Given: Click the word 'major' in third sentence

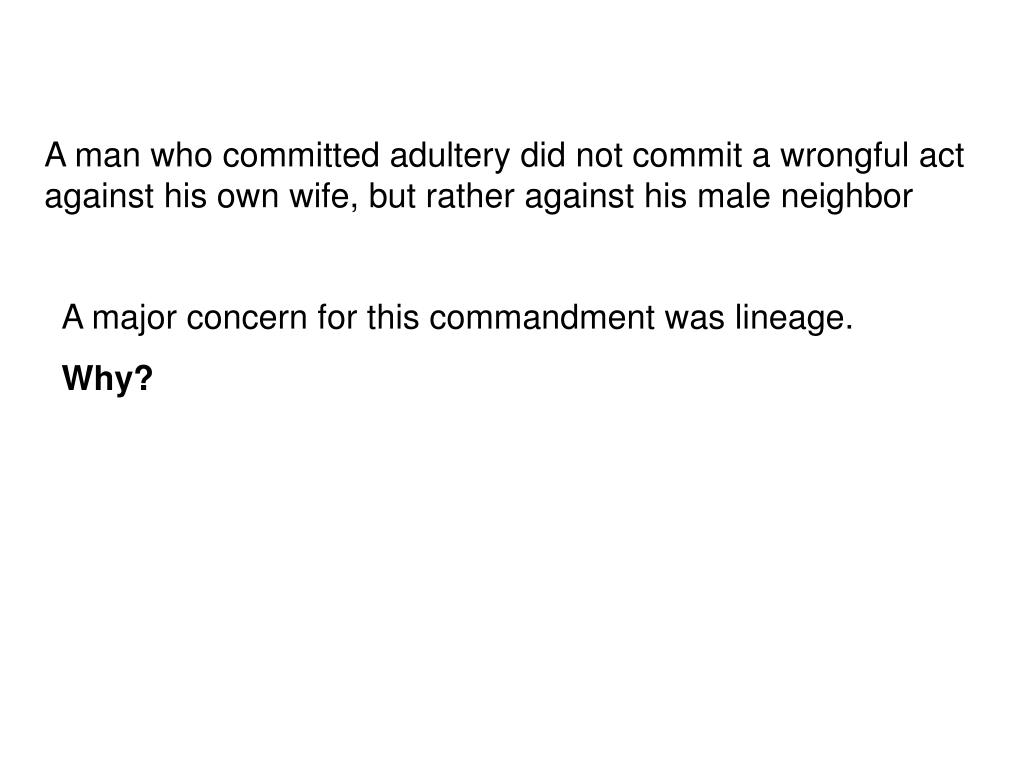Looking at the screenshot, I should pos(134,317).
